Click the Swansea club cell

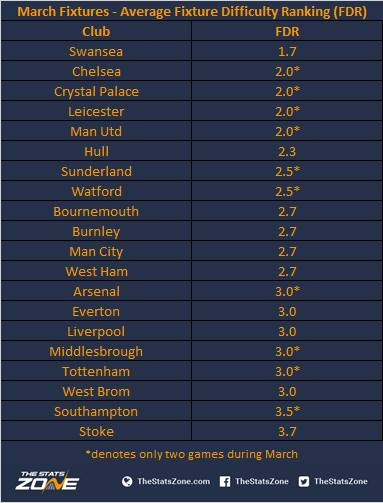[96, 51]
